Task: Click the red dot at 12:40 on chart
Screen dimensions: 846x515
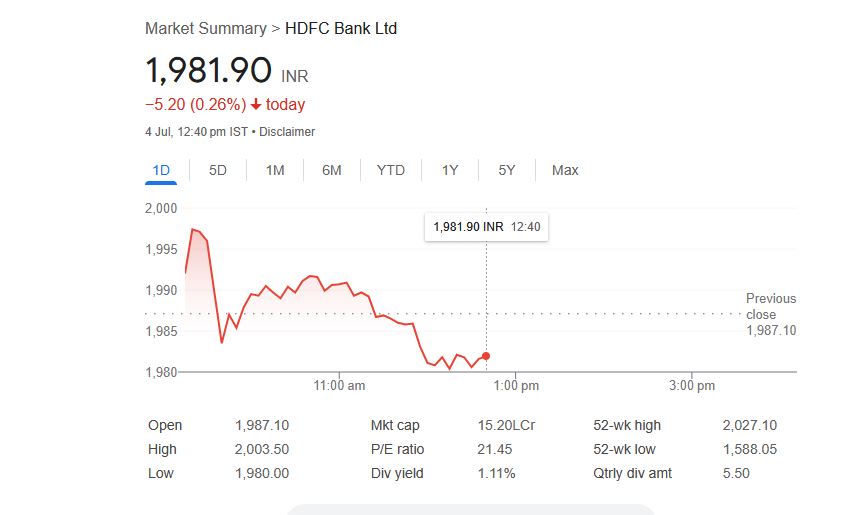Action: click(x=486, y=356)
